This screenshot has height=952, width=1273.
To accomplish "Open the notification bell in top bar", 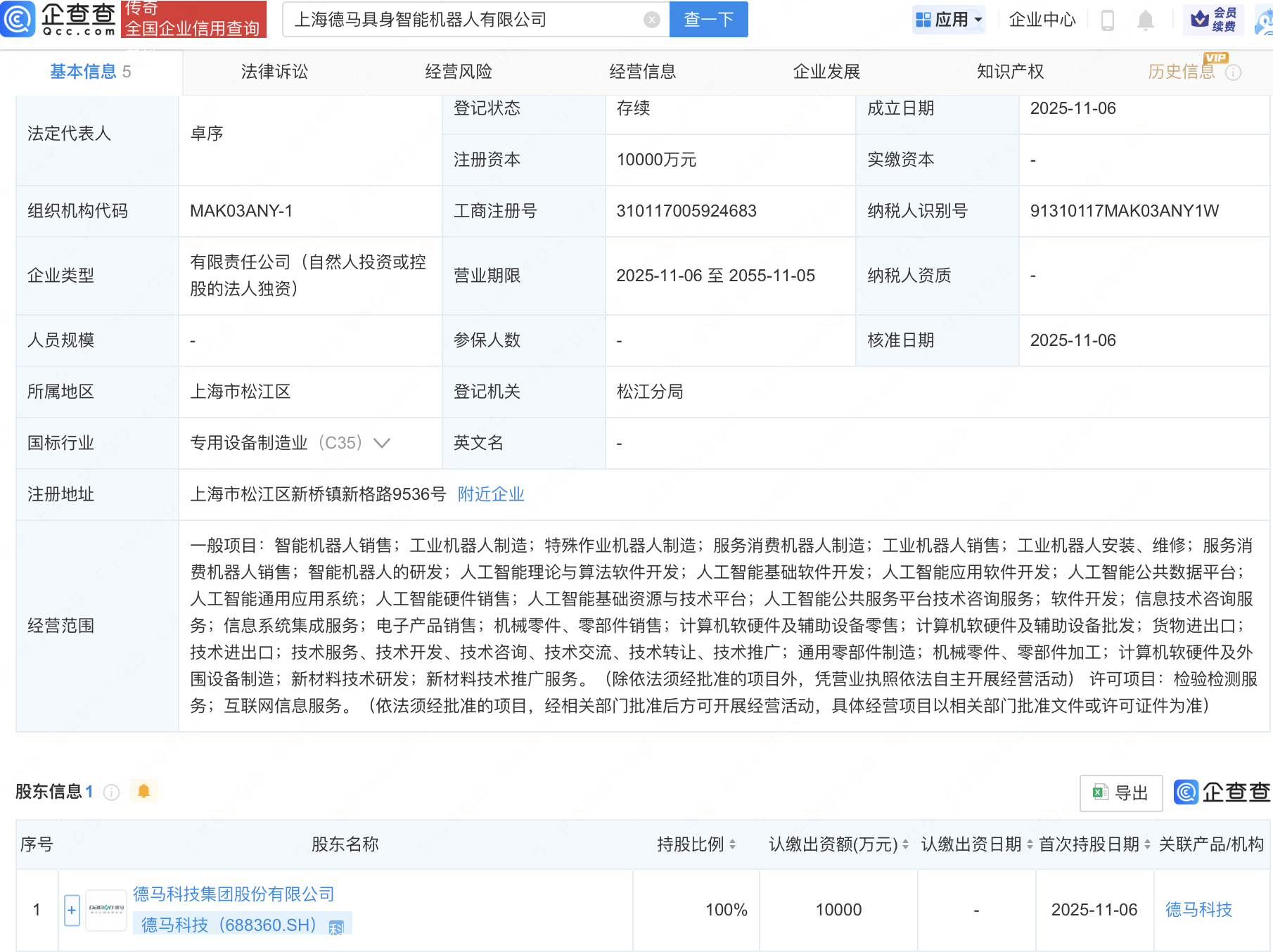I will pyautogui.click(x=1145, y=20).
